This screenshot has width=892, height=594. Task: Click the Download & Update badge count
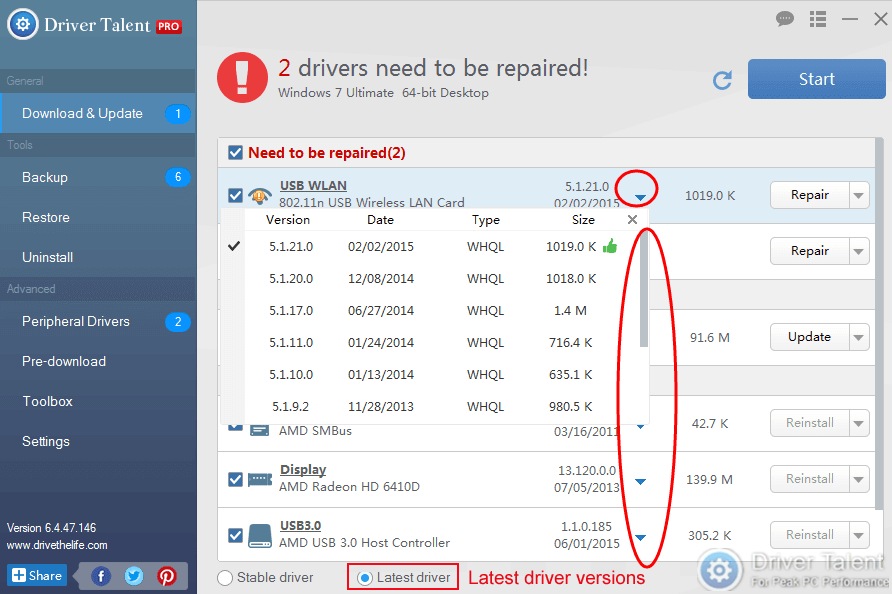[177, 113]
